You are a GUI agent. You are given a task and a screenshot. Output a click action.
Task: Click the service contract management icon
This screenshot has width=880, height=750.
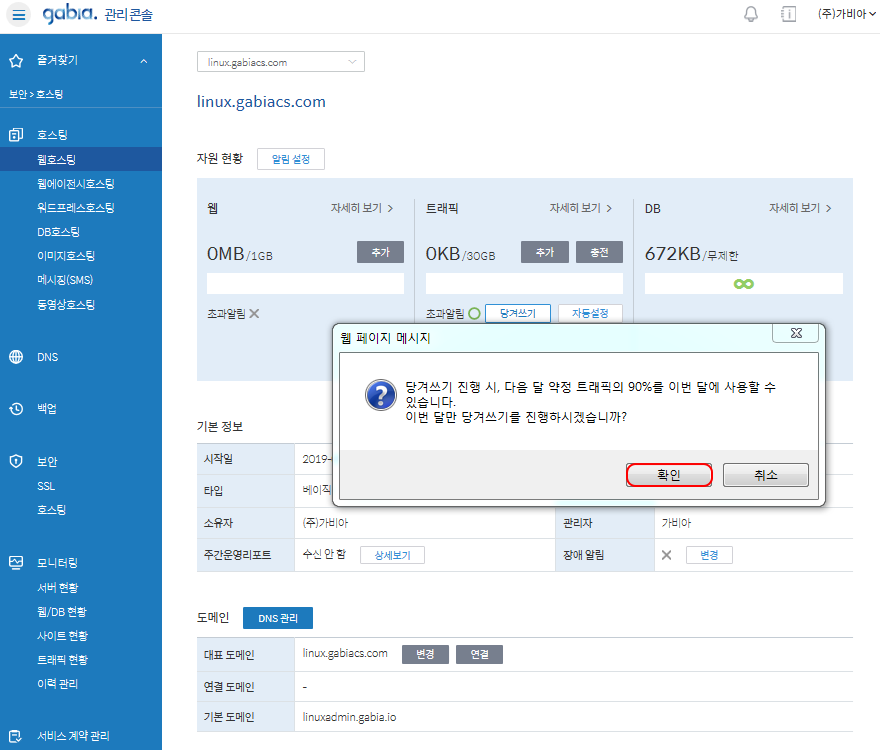click(x=16, y=736)
